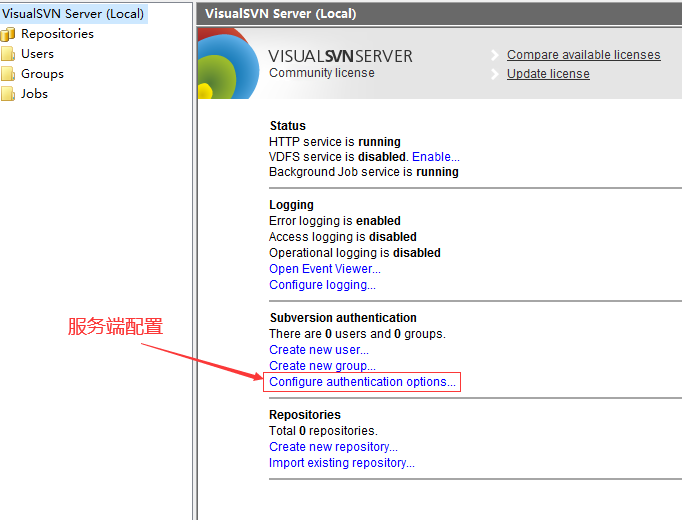The image size is (682, 520).
Task: Click the Jobs folder icon
Action: [8, 94]
